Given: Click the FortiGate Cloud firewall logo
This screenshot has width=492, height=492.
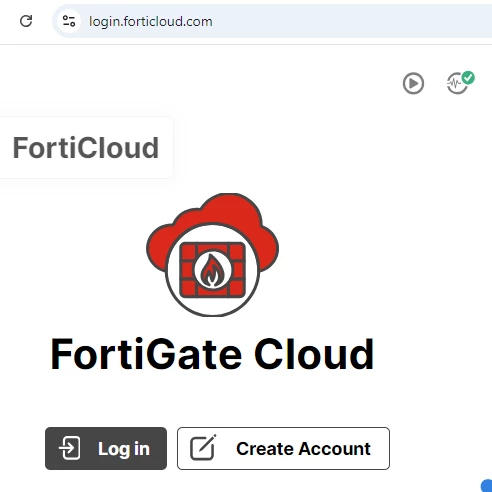Looking at the screenshot, I should 213,255.
